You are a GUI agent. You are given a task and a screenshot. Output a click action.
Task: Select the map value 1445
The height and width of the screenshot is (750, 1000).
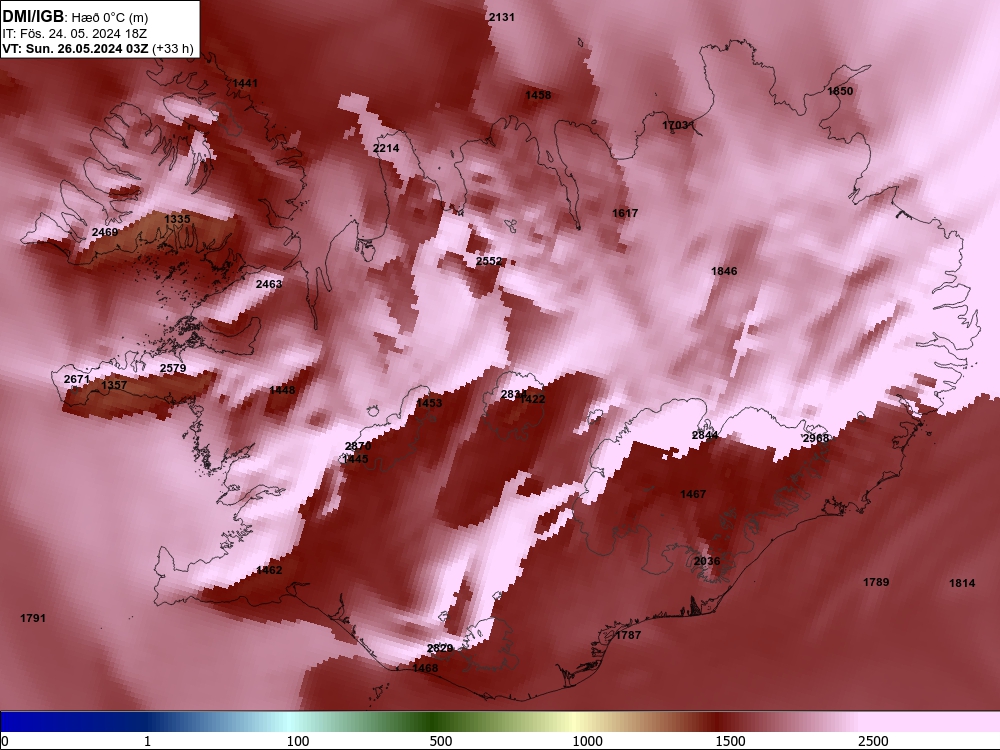click(355, 459)
